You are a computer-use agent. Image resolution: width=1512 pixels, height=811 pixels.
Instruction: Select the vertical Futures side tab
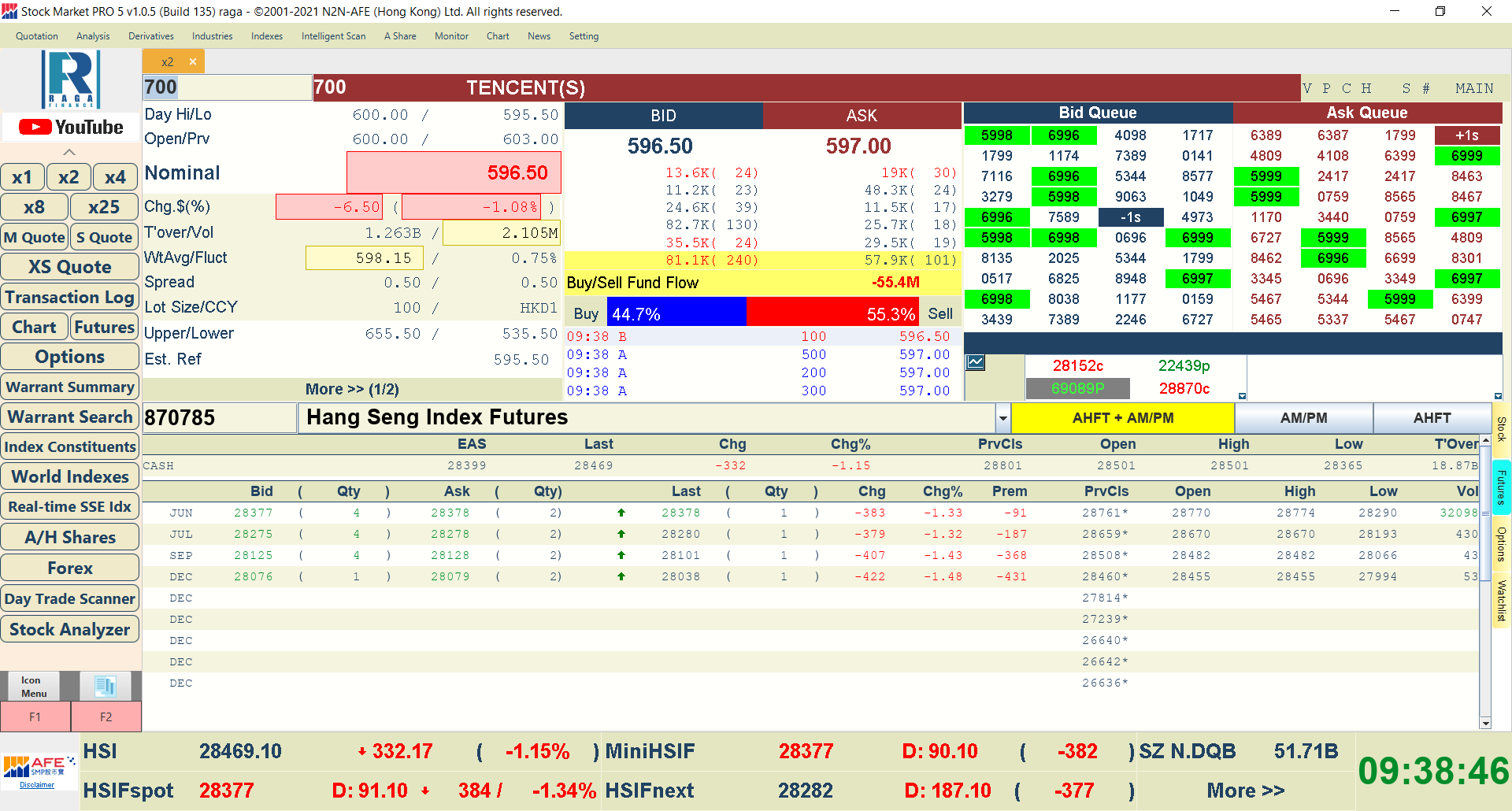[1501, 487]
